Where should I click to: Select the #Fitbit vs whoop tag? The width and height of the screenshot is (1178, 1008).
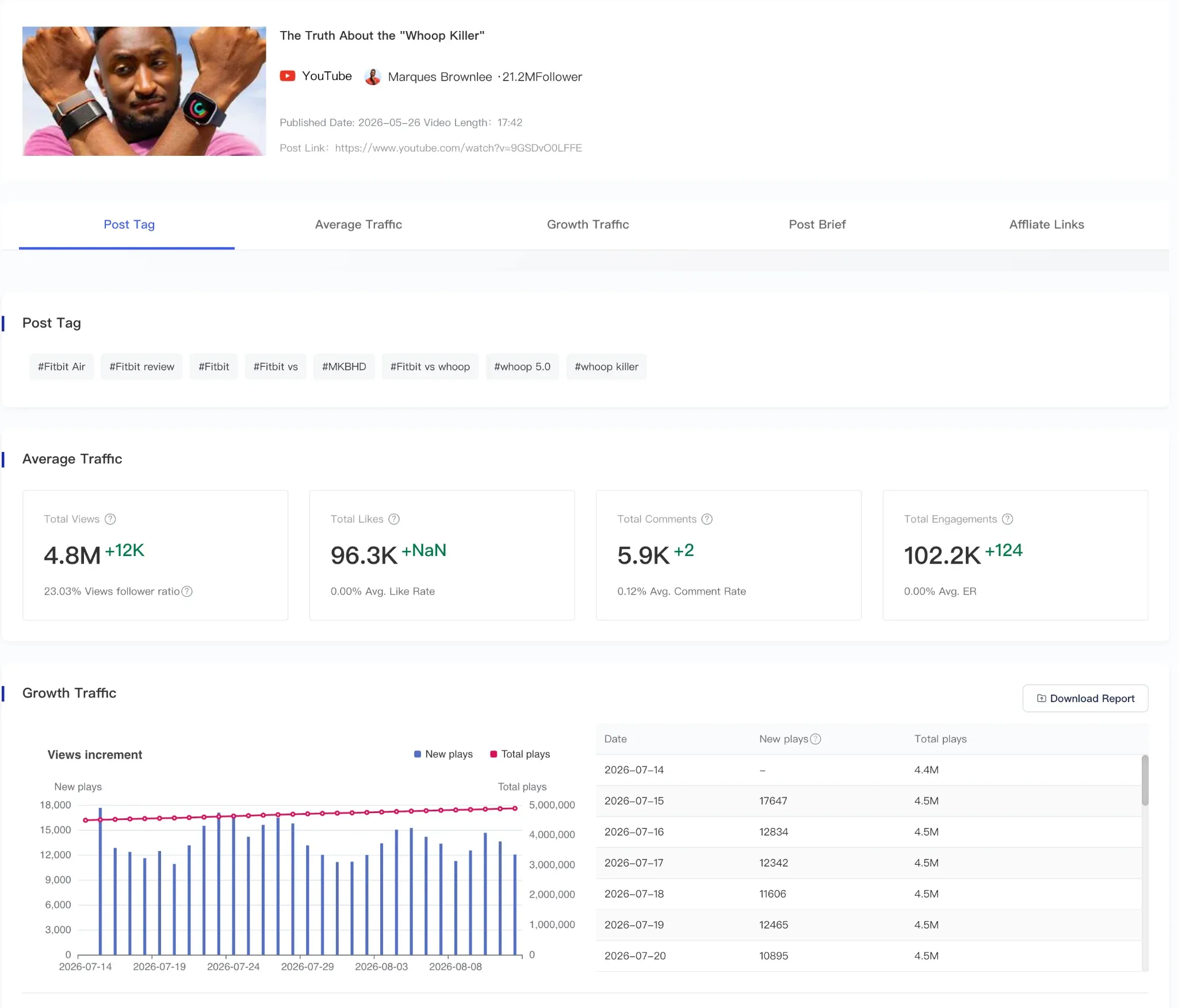(x=430, y=366)
